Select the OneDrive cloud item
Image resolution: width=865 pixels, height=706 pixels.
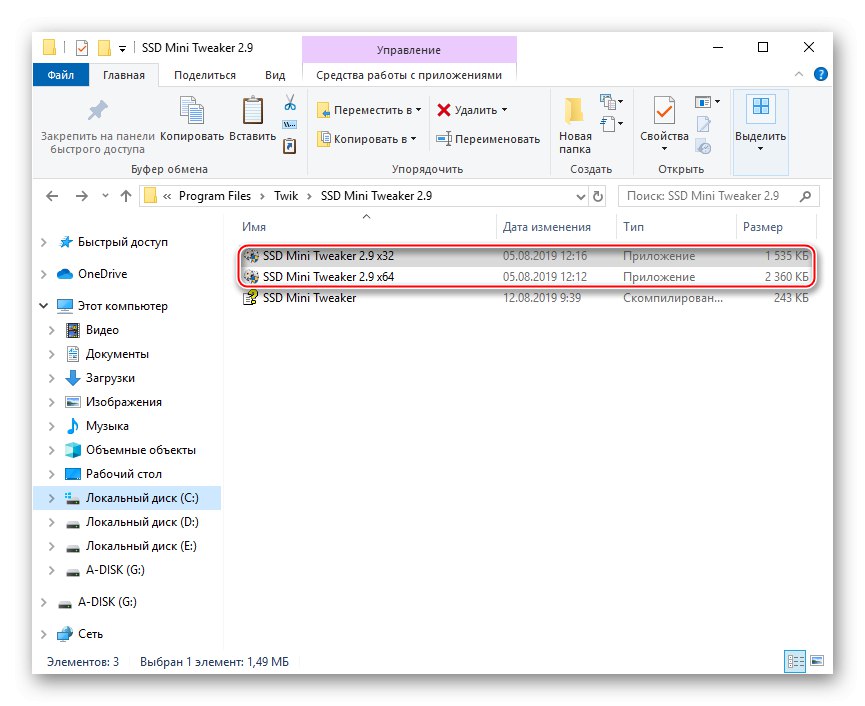(102, 274)
